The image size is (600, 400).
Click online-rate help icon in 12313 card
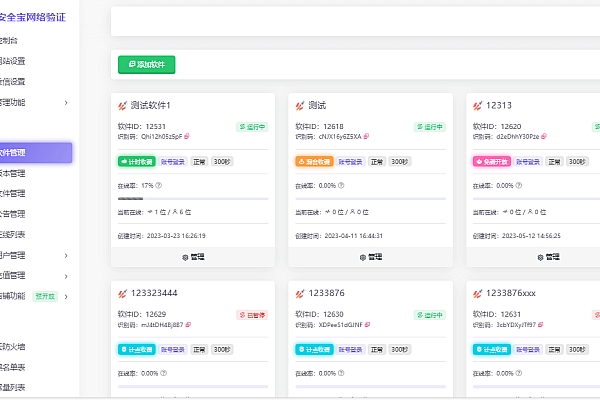pos(518,185)
